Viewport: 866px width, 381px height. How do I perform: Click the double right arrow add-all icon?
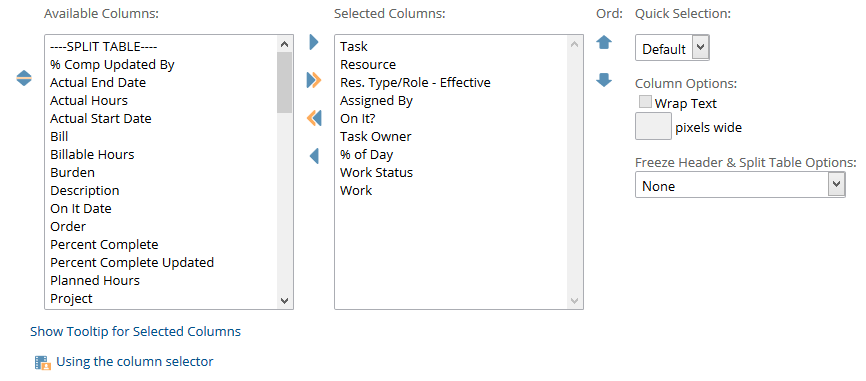click(x=314, y=80)
